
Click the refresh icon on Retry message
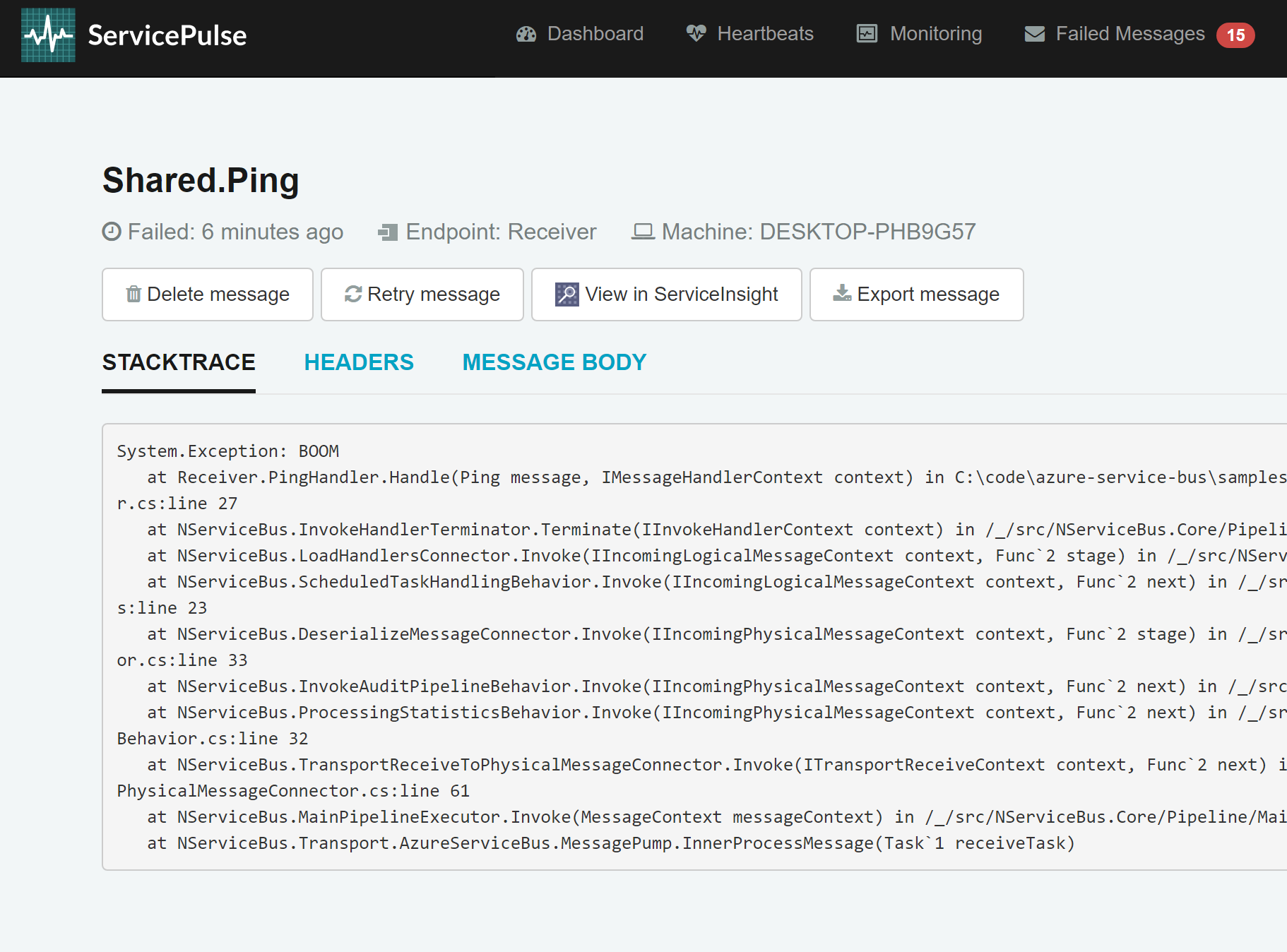(x=354, y=294)
